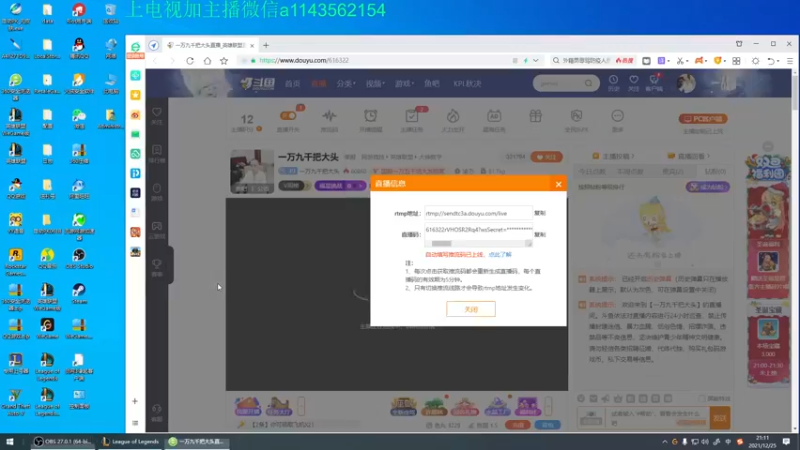The height and width of the screenshot is (450, 800).
Task: Open the user avatar in Douyu header
Action: click(x=686, y=83)
